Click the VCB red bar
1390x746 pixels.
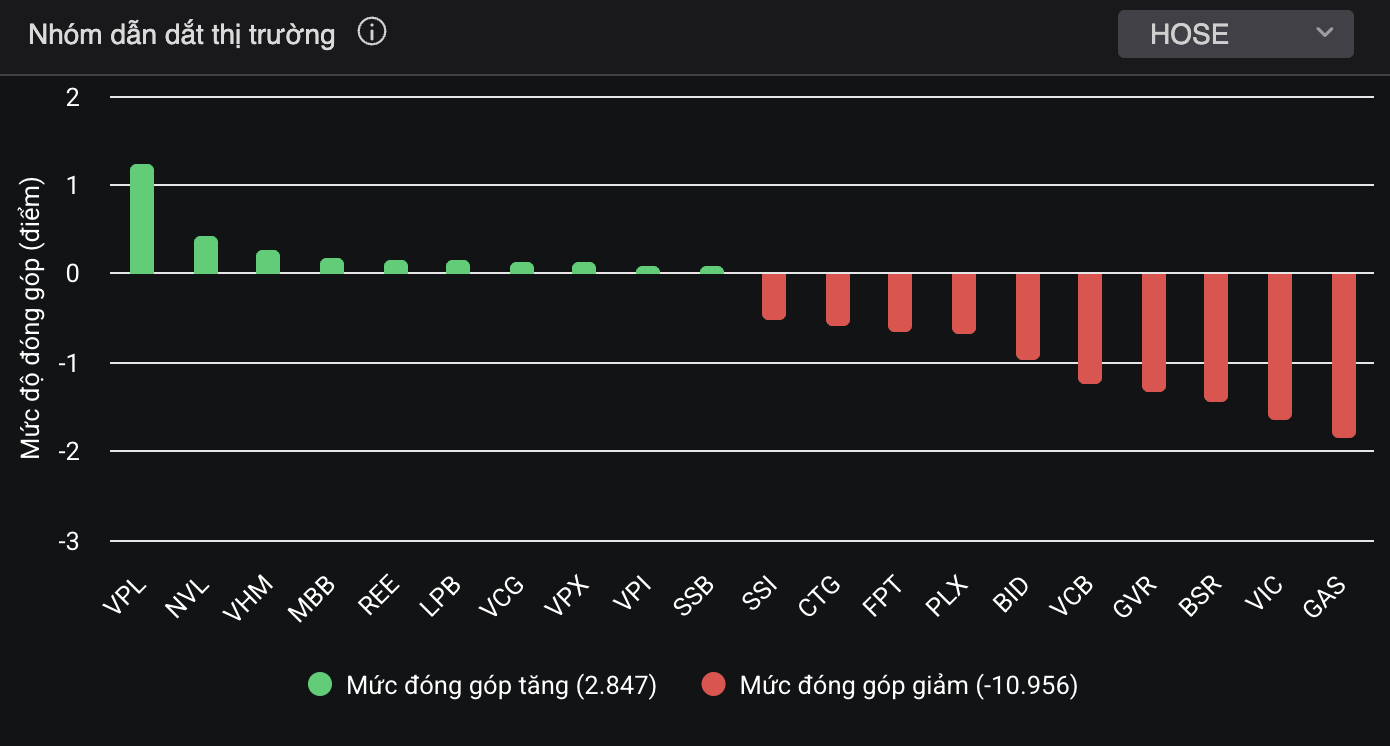[1090, 328]
